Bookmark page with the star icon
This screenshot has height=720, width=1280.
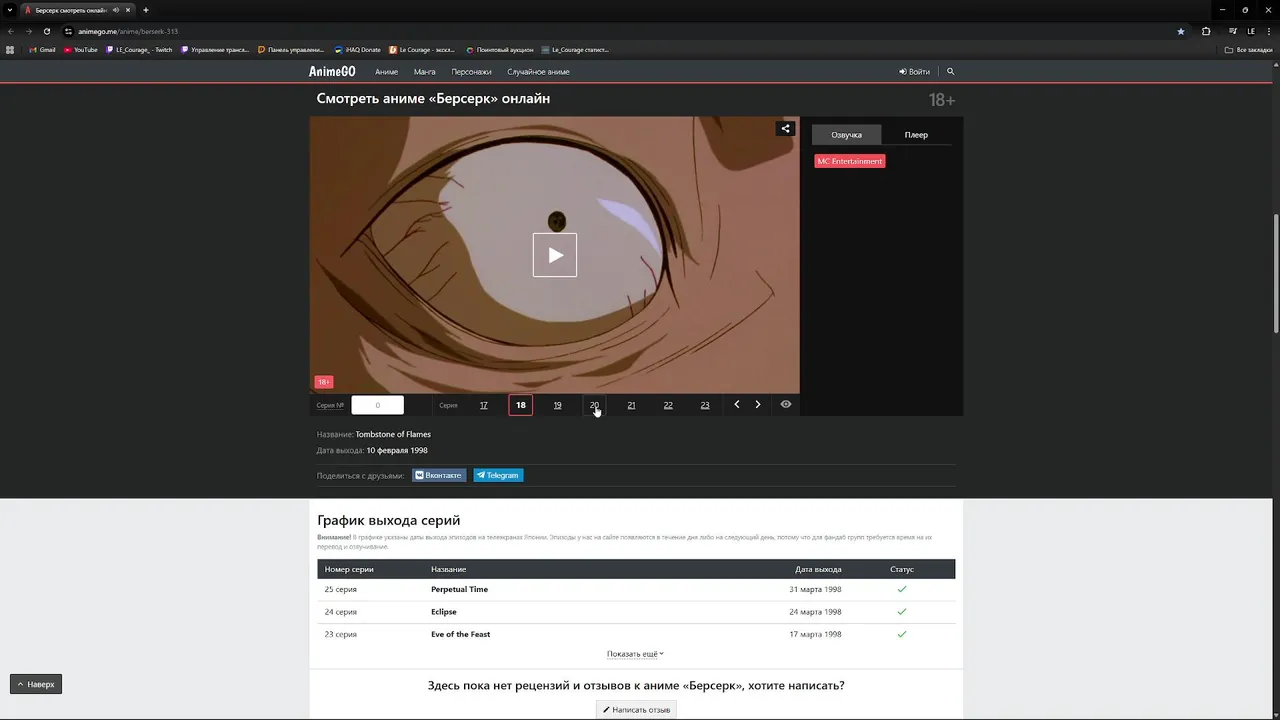click(x=1181, y=31)
